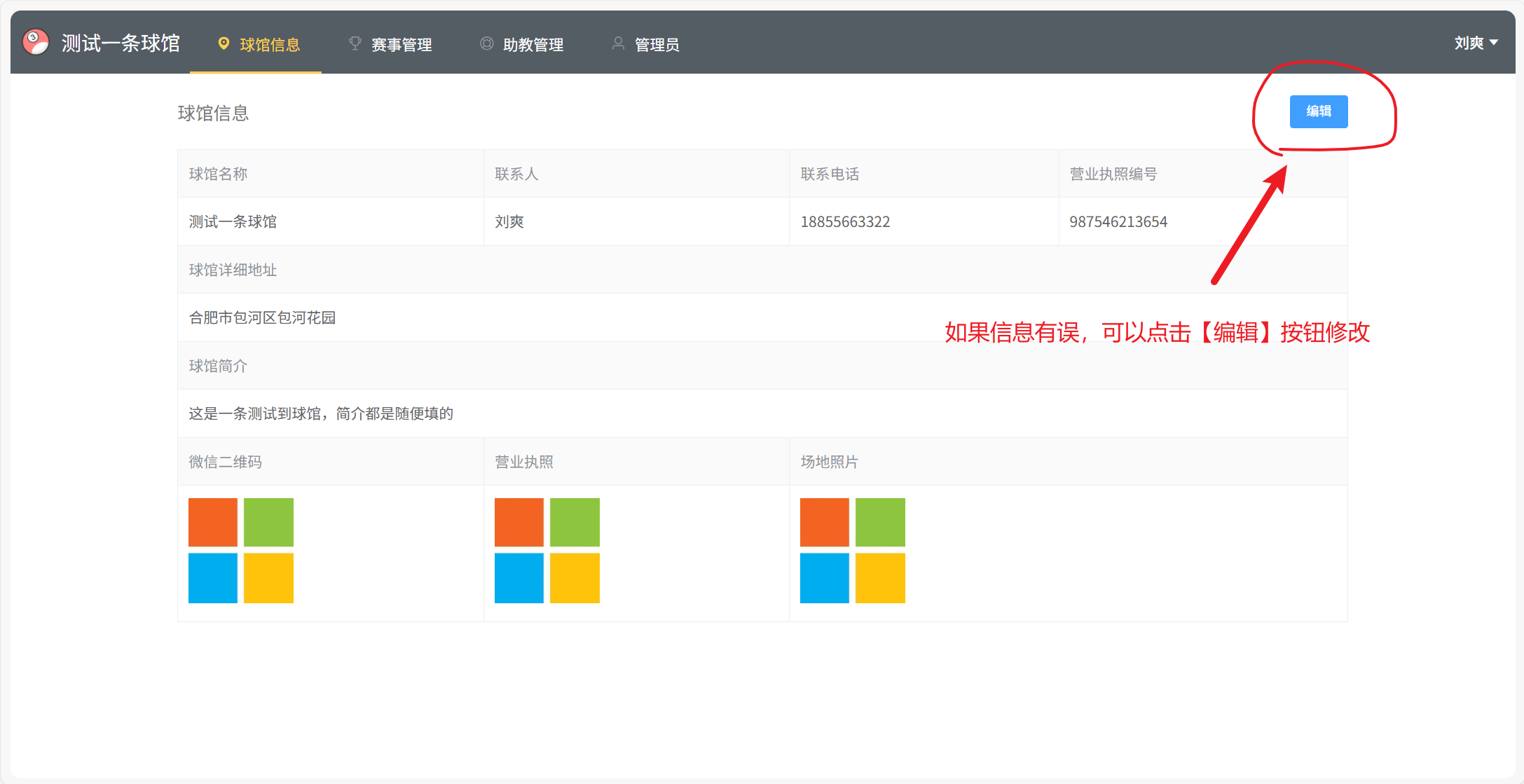Click the person icon for 管理员
Viewport: 1524px width, 784px height.
(618, 43)
